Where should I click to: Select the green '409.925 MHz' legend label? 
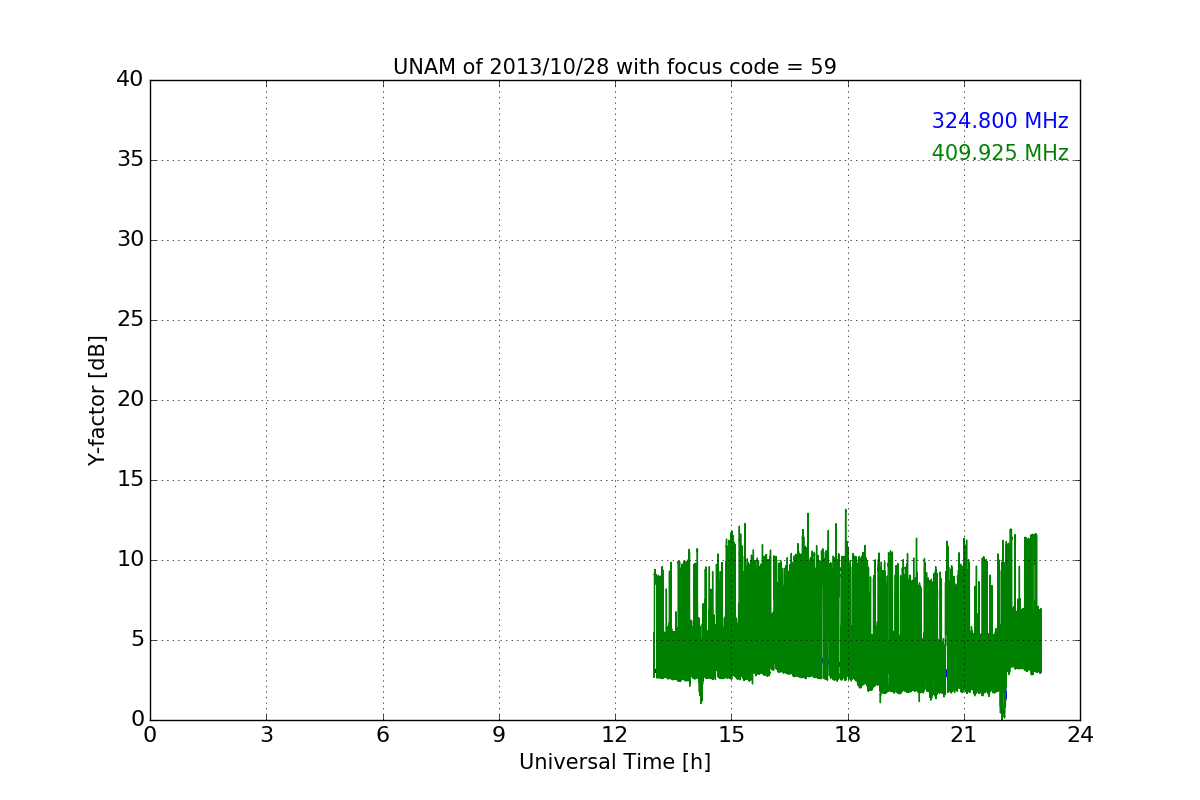click(1000, 153)
